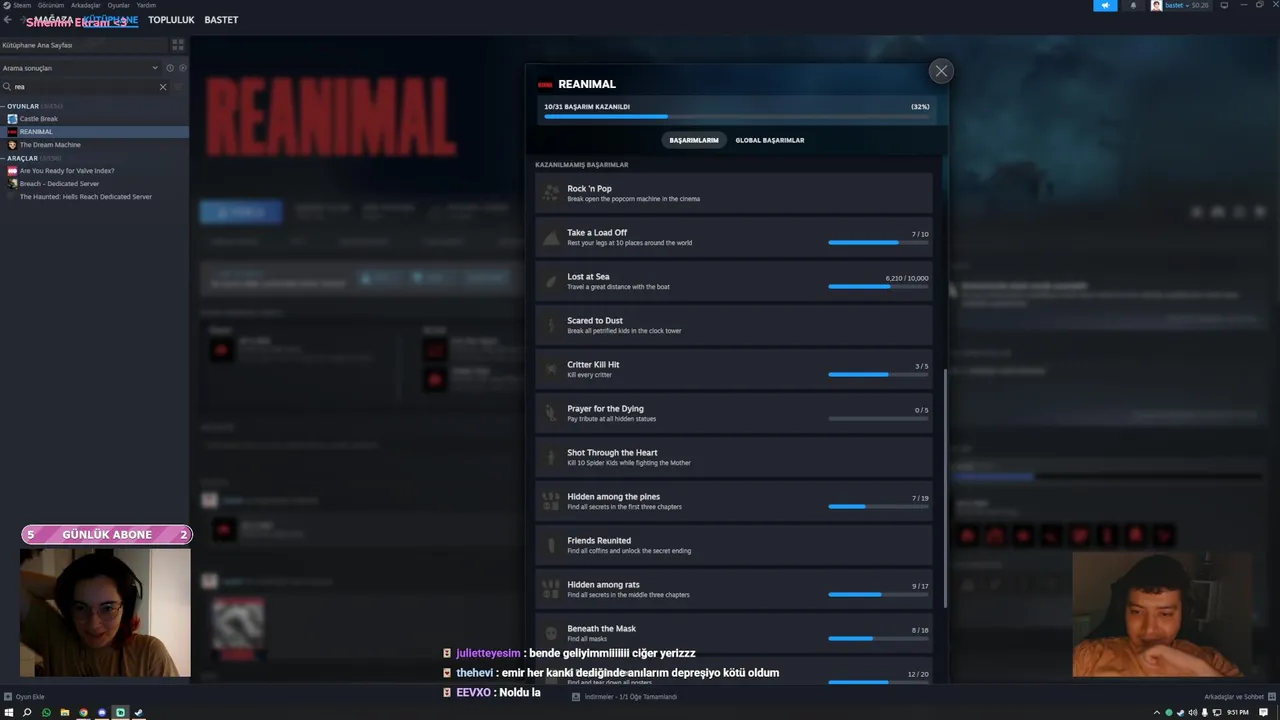Click the Take a Load Off achievement icon
The width and height of the screenshot is (1280, 720).
(x=551, y=237)
